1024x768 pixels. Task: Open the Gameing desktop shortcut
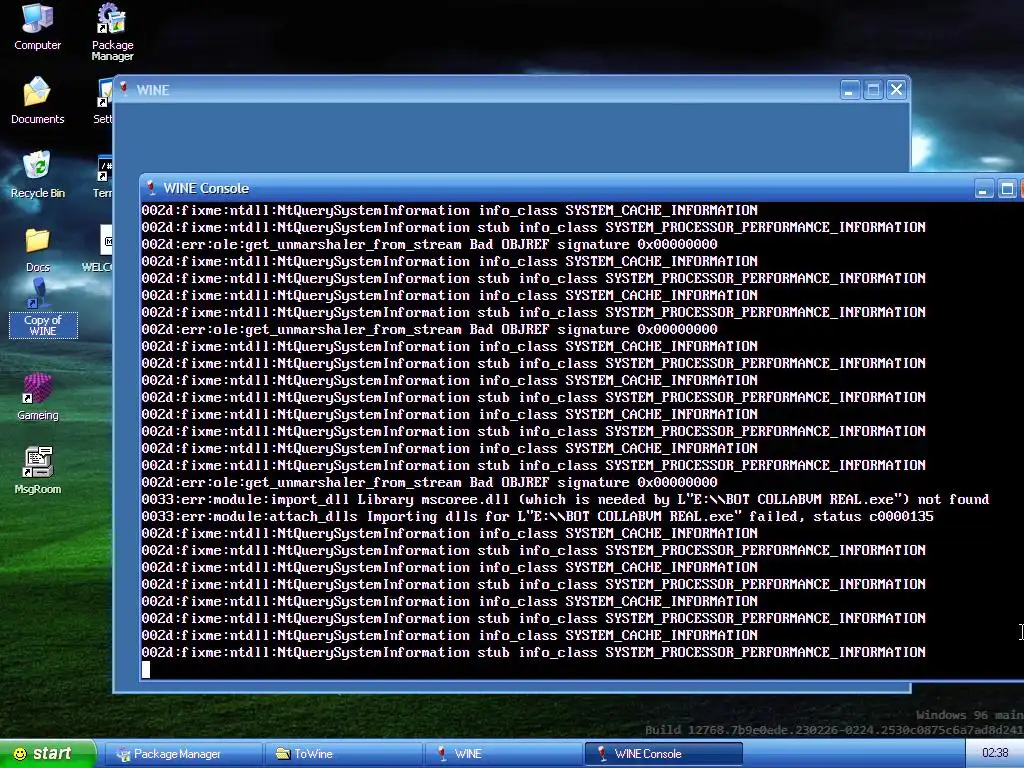point(37,396)
